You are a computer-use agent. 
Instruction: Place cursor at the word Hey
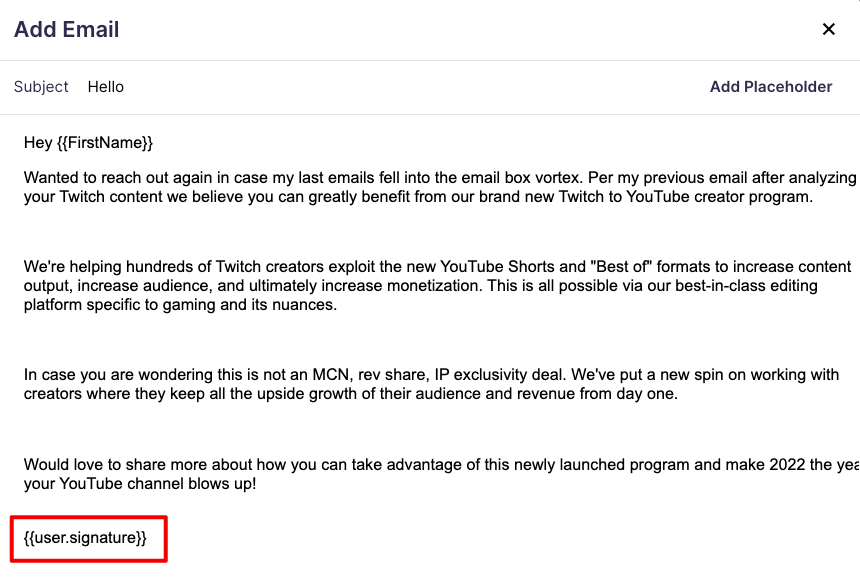[x=38, y=143]
